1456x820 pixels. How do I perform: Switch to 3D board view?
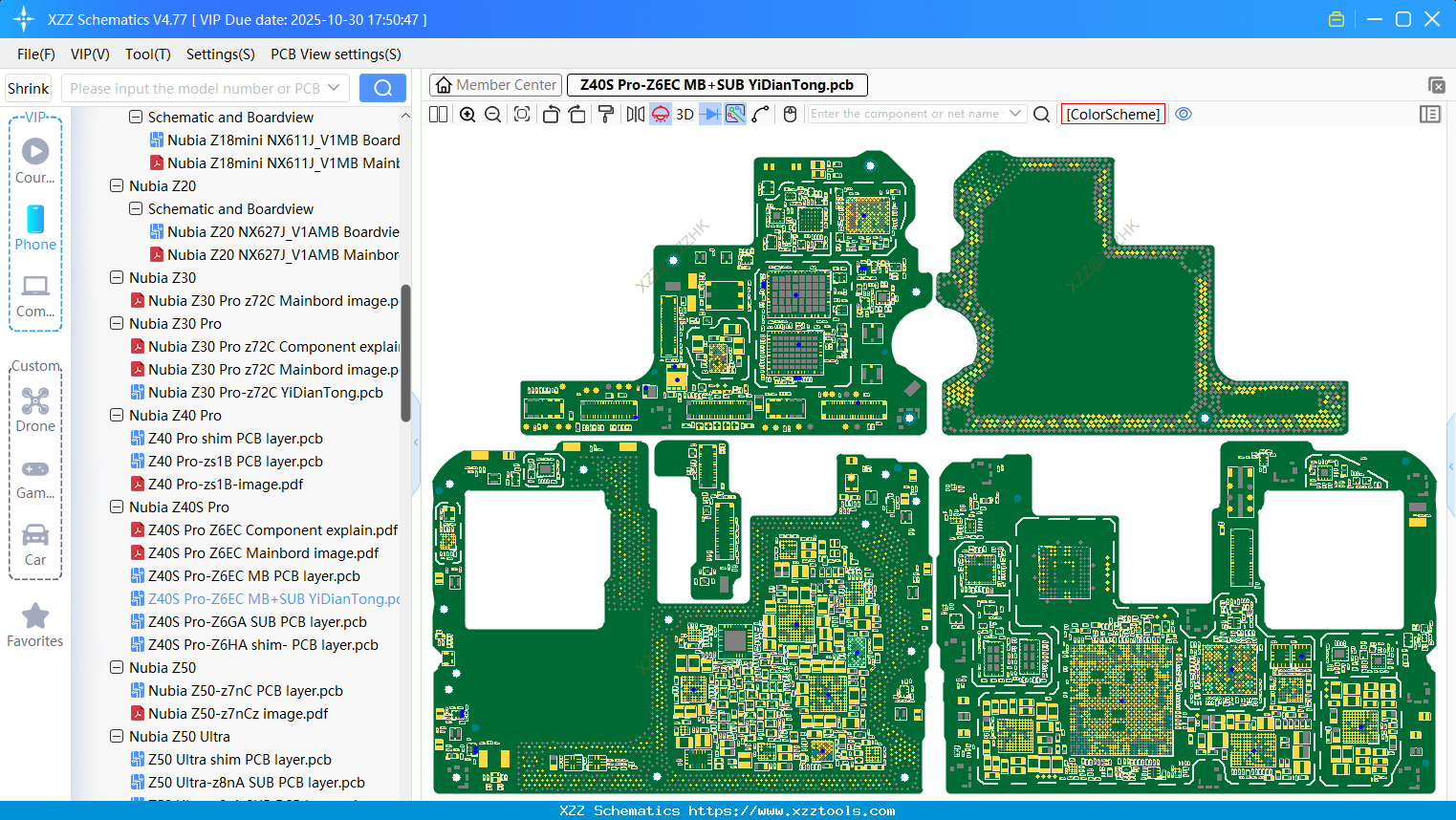click(x=685, y=115)
